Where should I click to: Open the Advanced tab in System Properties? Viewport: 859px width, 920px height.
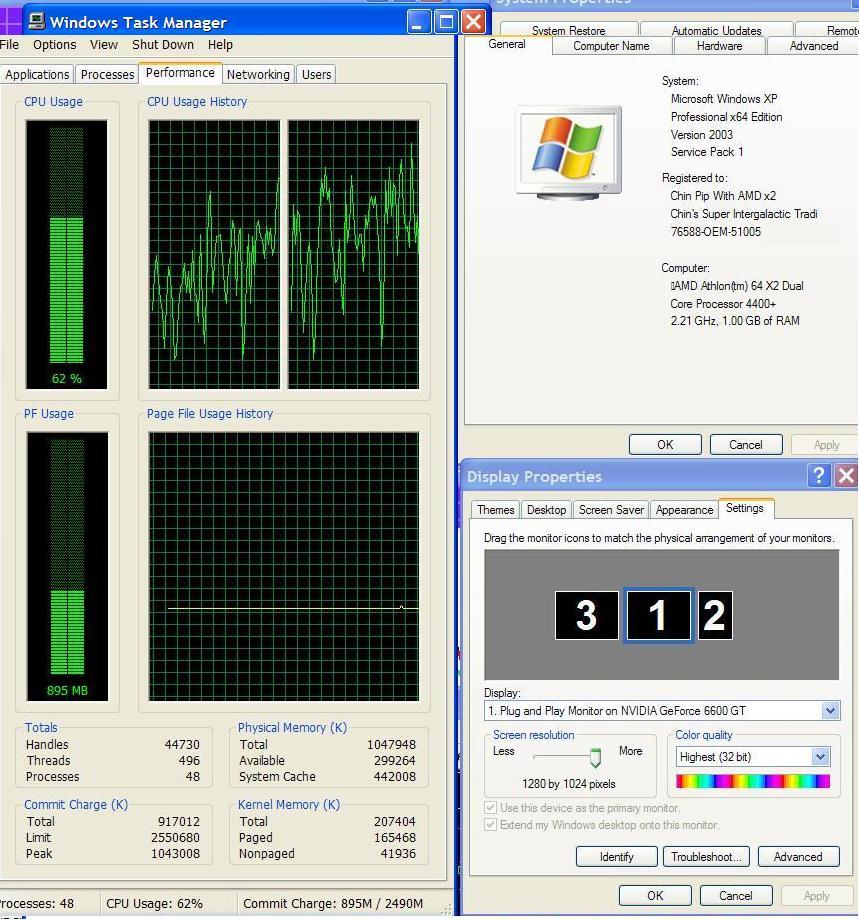pos(813,46)
